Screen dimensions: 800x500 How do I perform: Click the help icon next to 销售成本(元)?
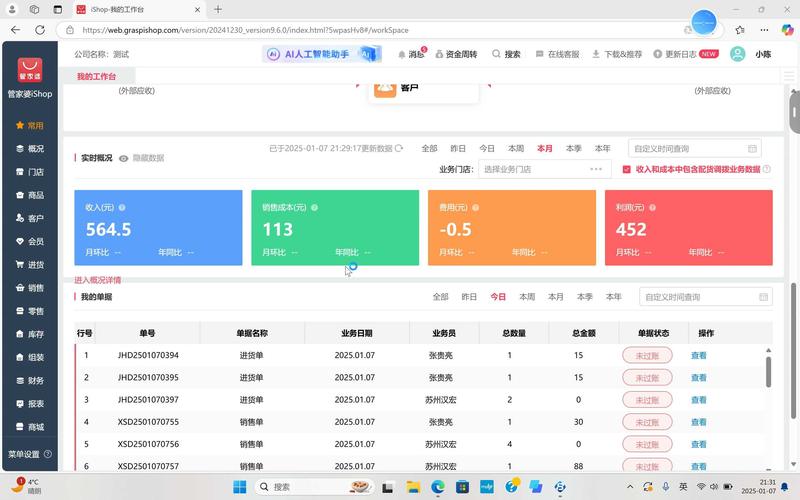click(314, 208)
